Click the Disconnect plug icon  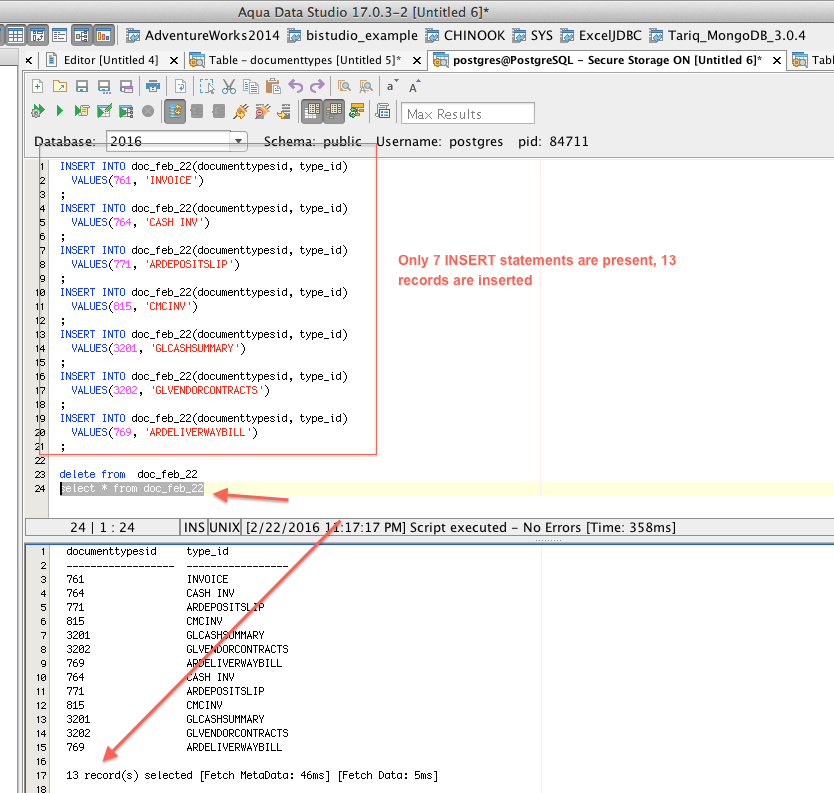point(263,111)
